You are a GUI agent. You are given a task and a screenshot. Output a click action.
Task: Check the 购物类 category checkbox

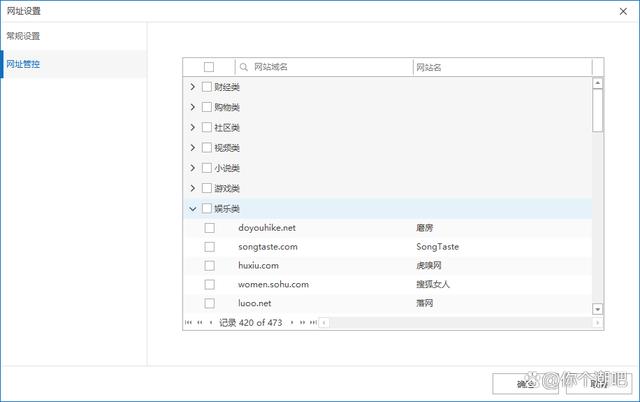pyautogui.click(x=207, y=107)
